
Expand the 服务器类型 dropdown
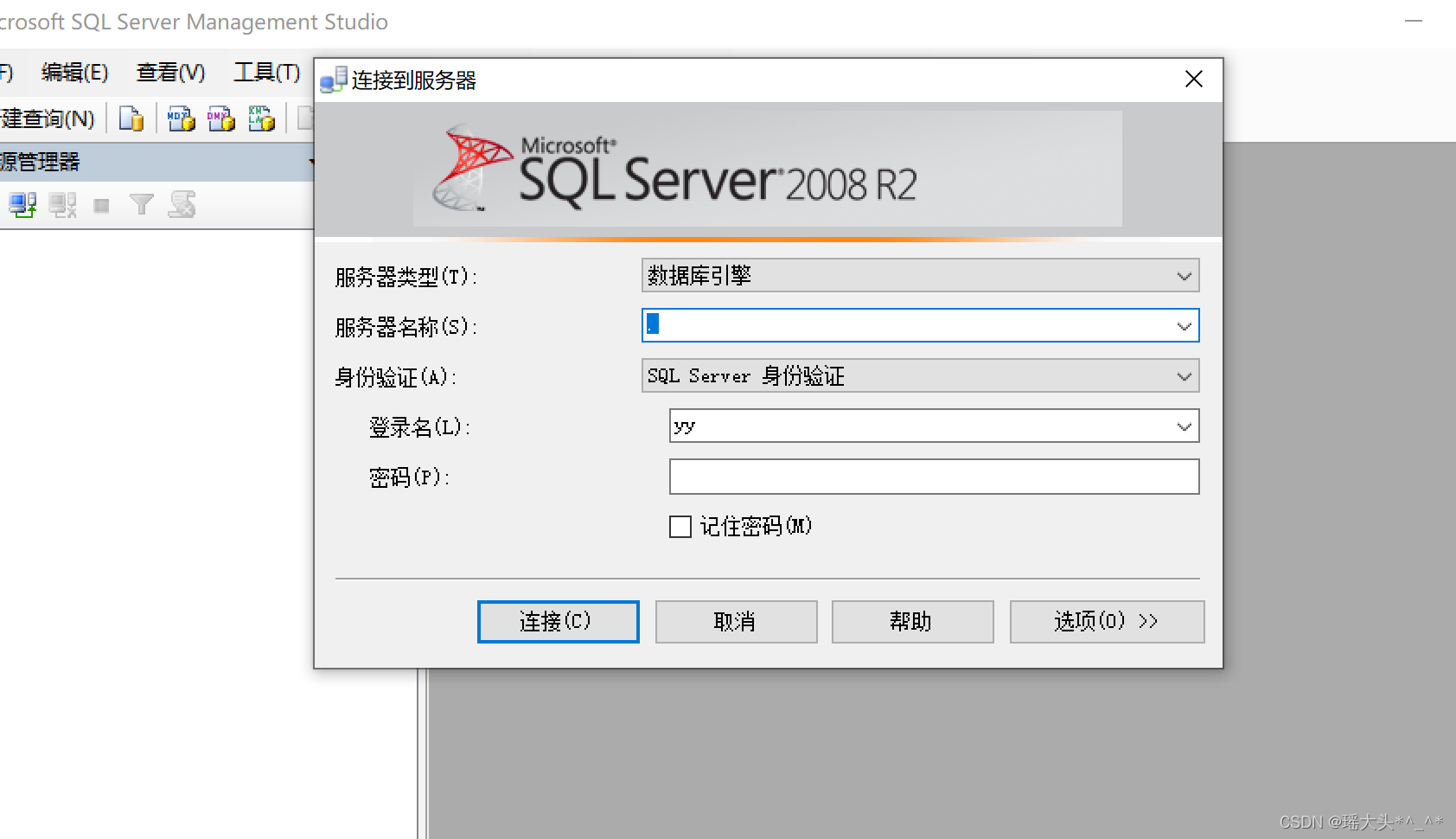click(1185, 276)
